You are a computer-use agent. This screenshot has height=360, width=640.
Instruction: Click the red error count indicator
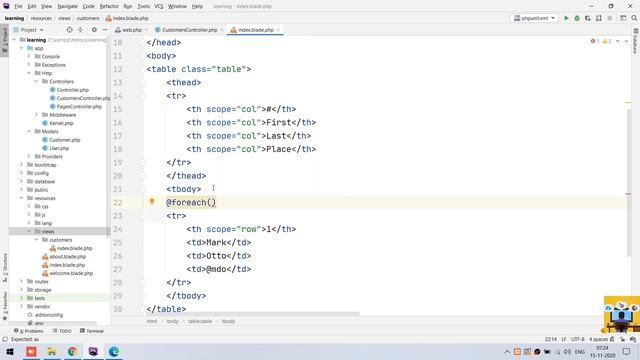point(595,41)
